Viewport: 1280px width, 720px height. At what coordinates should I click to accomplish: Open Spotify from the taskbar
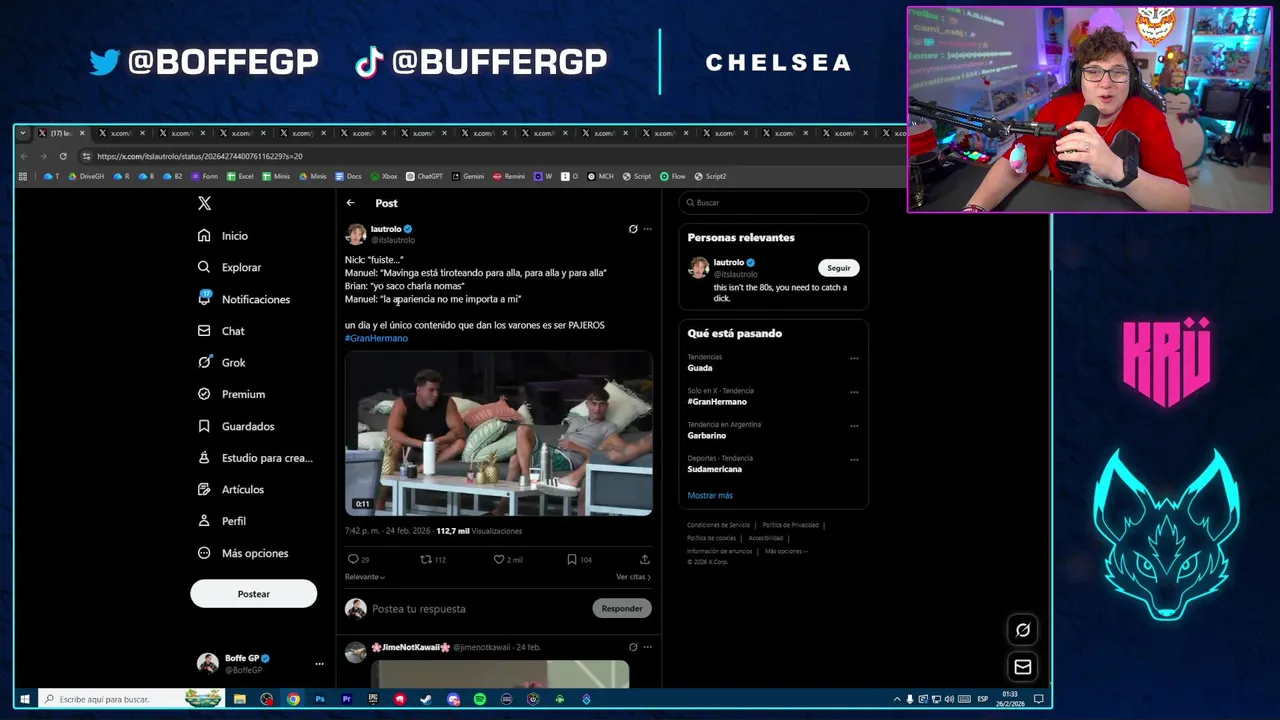click(480, 699)
